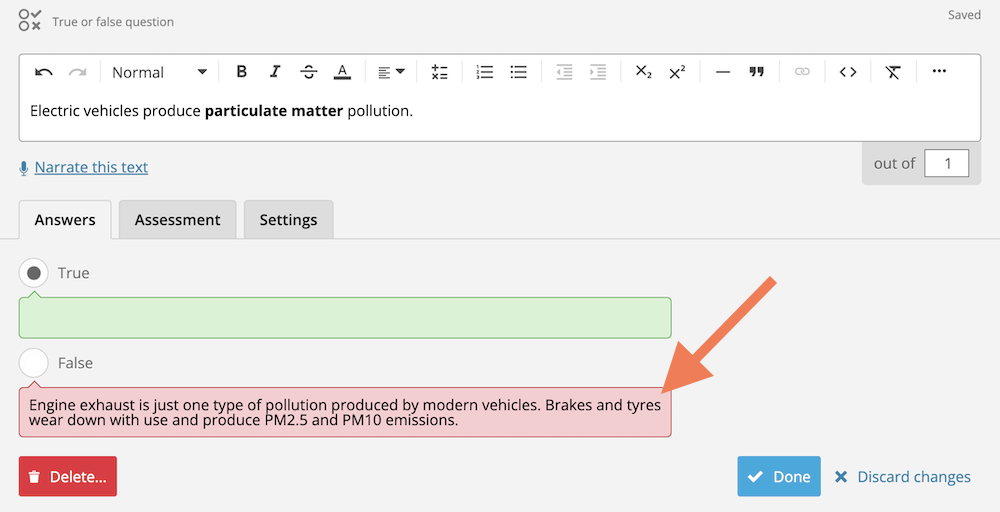Edit the red False feedback text
Screen dimensions: 1000x512
(345, 412)
